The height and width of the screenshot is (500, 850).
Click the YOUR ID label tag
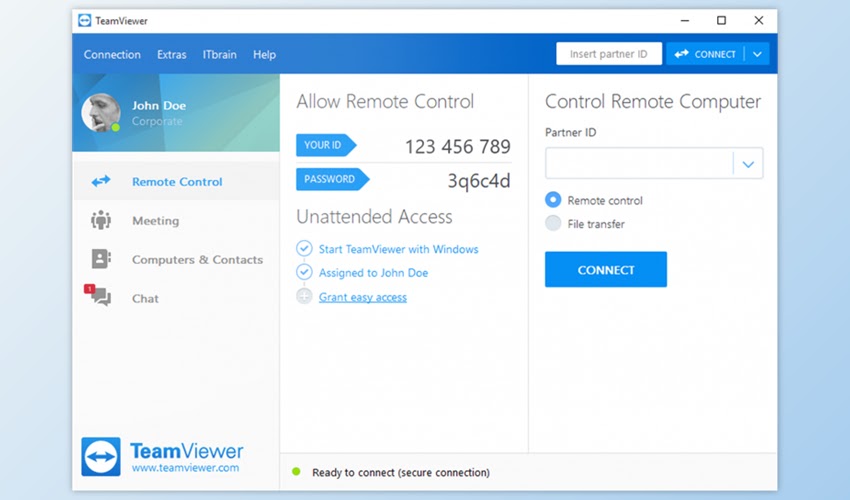point(326,145)
